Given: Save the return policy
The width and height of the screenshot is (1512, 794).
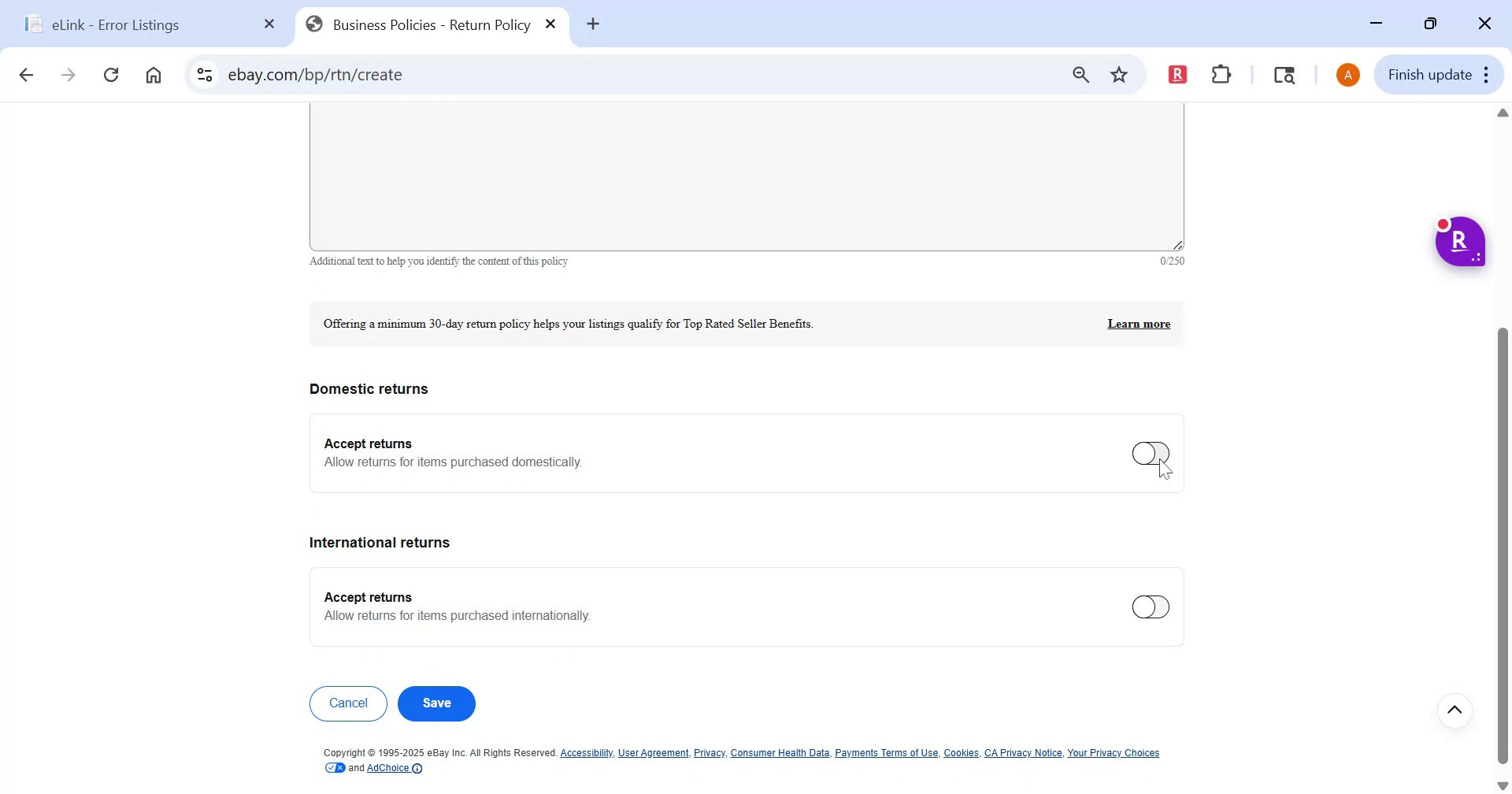Looking at the screenshot, I should coord(436,703).
